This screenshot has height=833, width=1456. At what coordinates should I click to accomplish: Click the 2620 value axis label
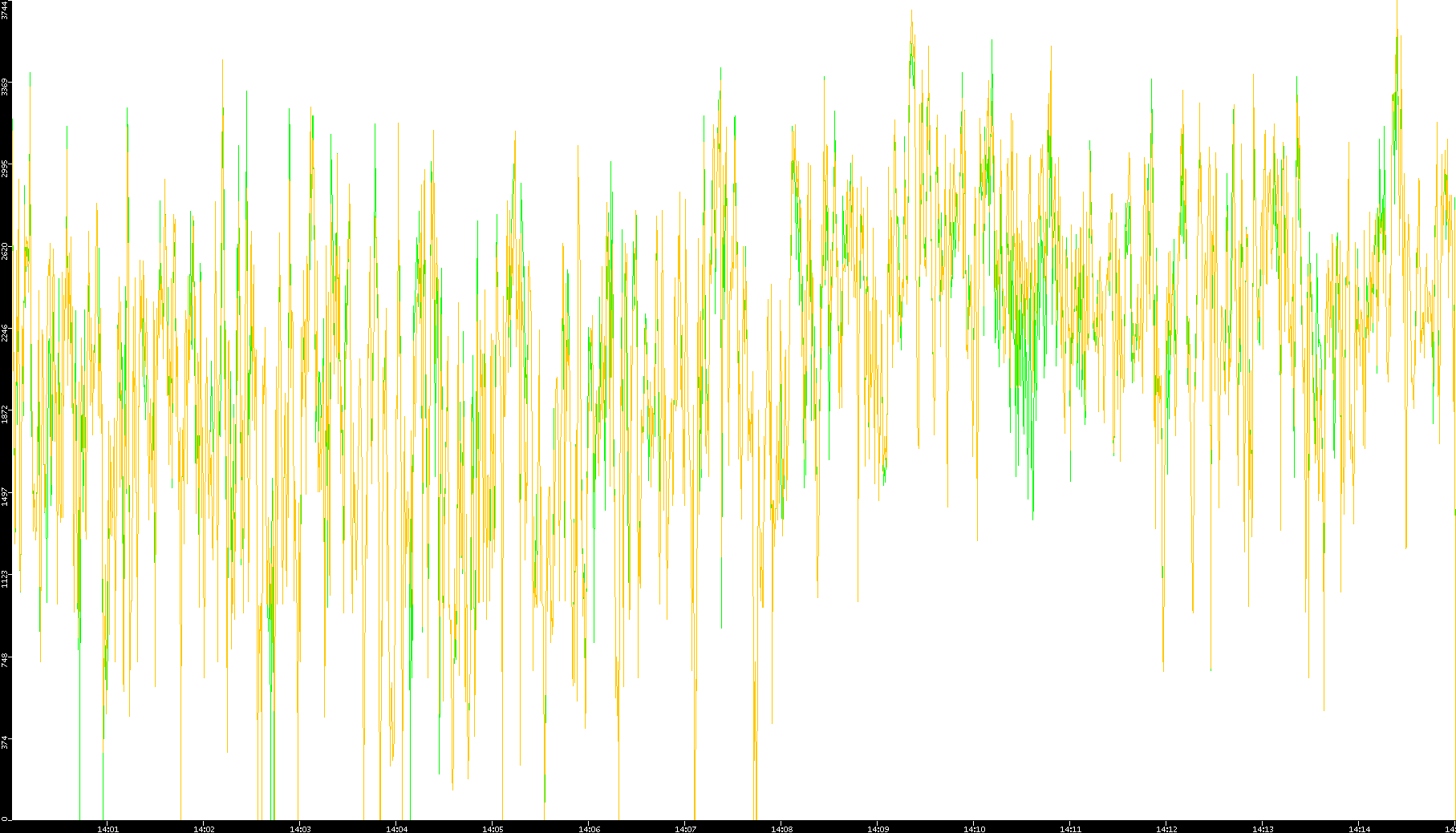[5, 250]
